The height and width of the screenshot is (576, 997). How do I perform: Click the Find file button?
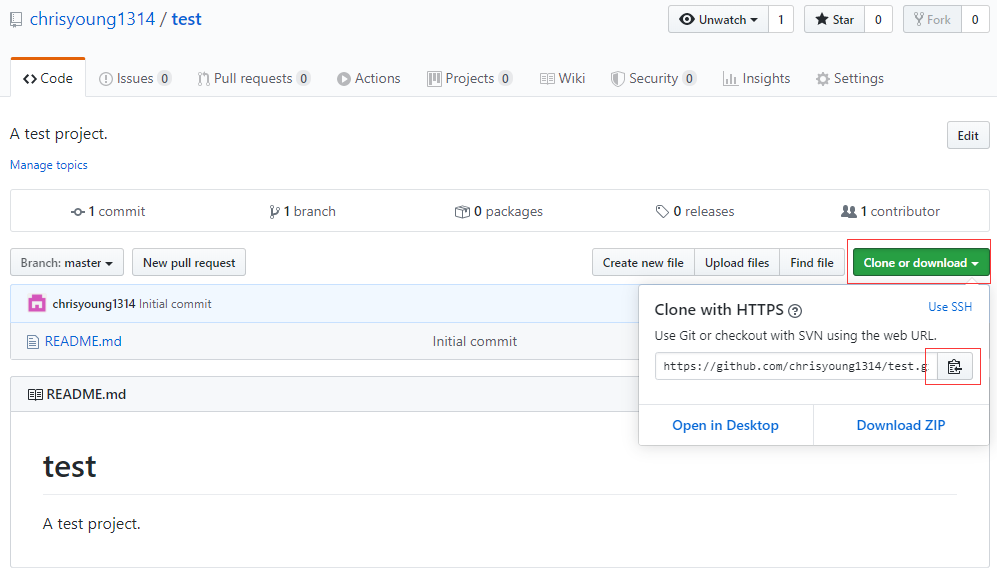point(812,263)
